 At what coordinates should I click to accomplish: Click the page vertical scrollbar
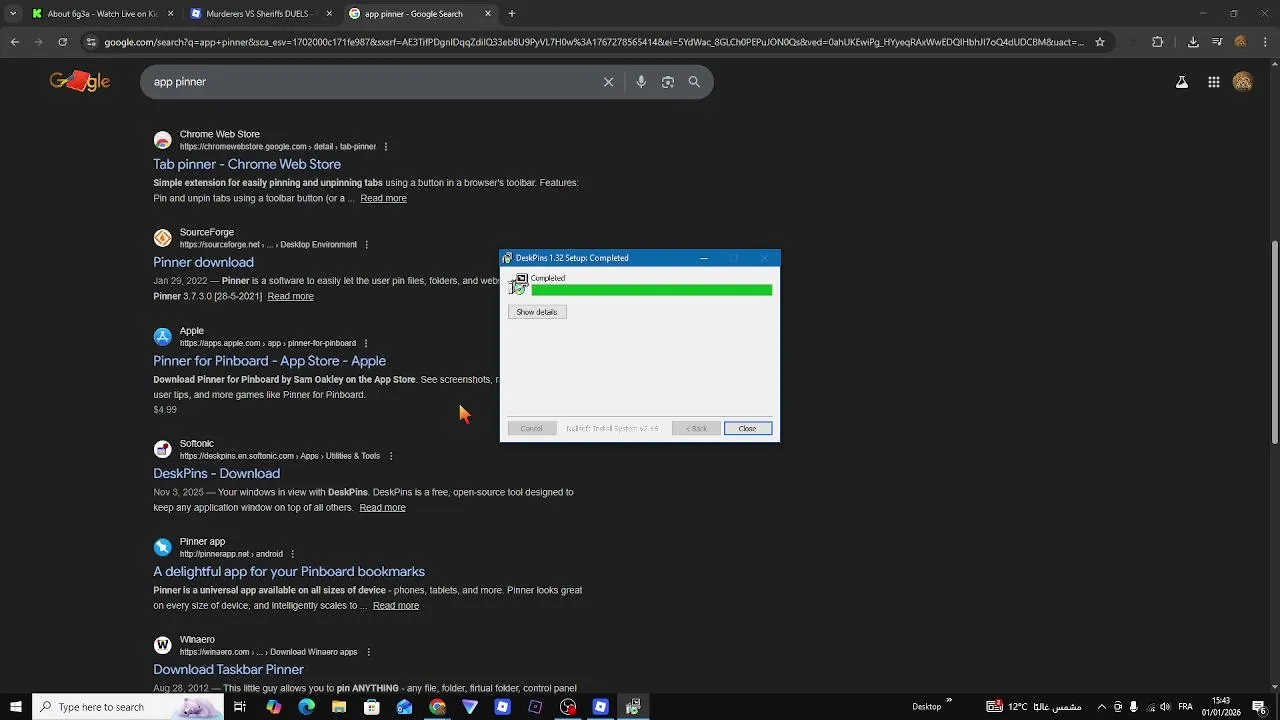[1274, 342]
